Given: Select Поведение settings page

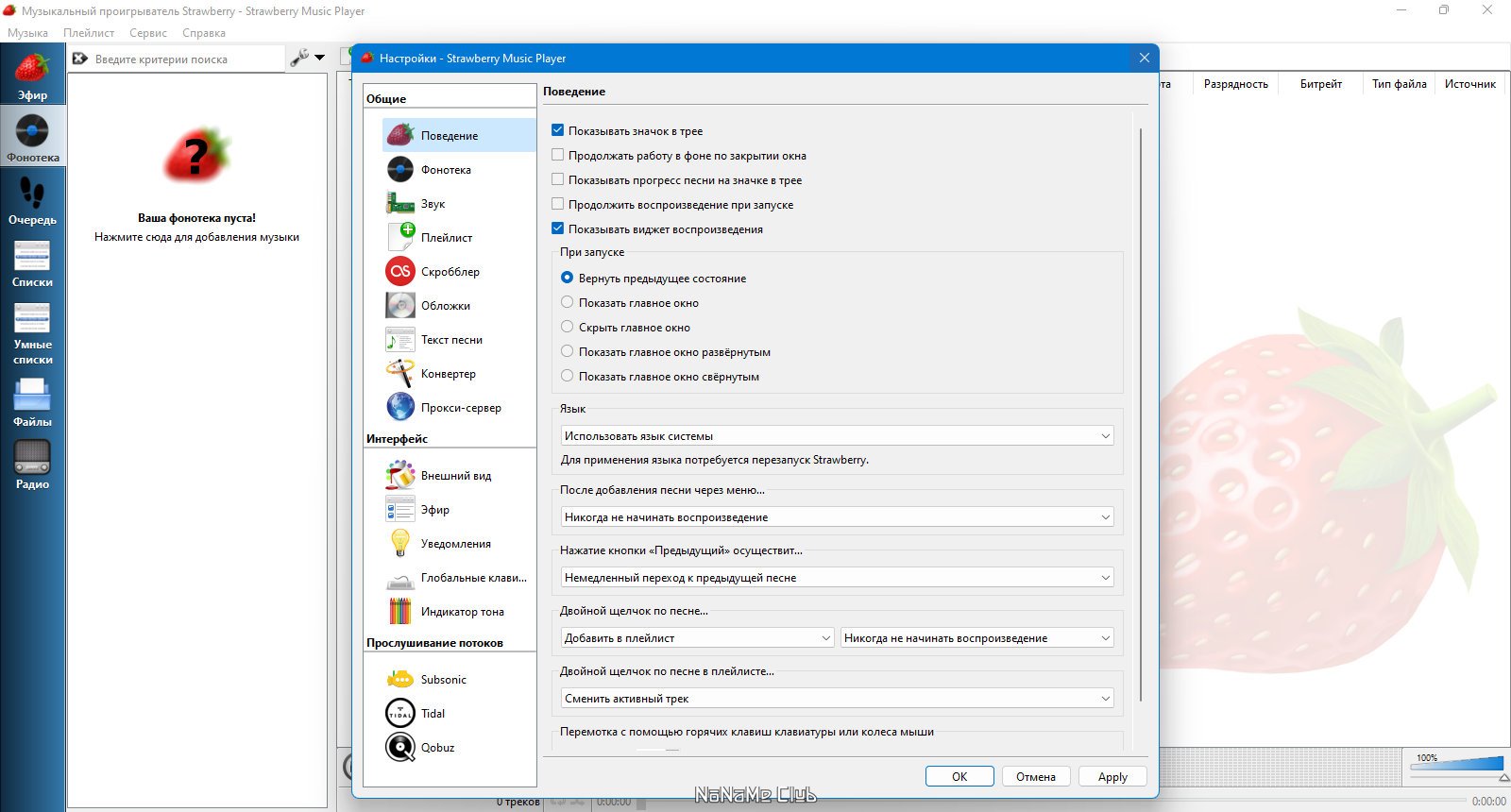Looking at the screenshot, I should [x=459, y=135].
